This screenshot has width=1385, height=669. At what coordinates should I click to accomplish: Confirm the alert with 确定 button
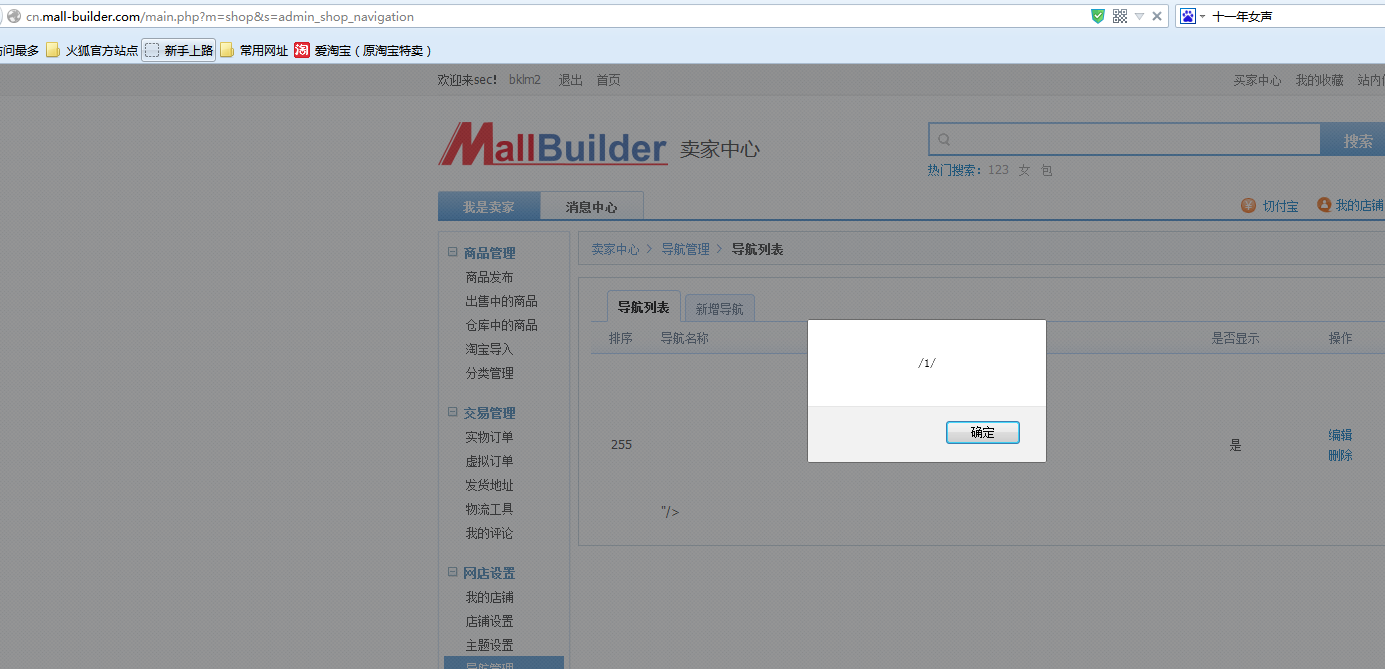[983, 432]
